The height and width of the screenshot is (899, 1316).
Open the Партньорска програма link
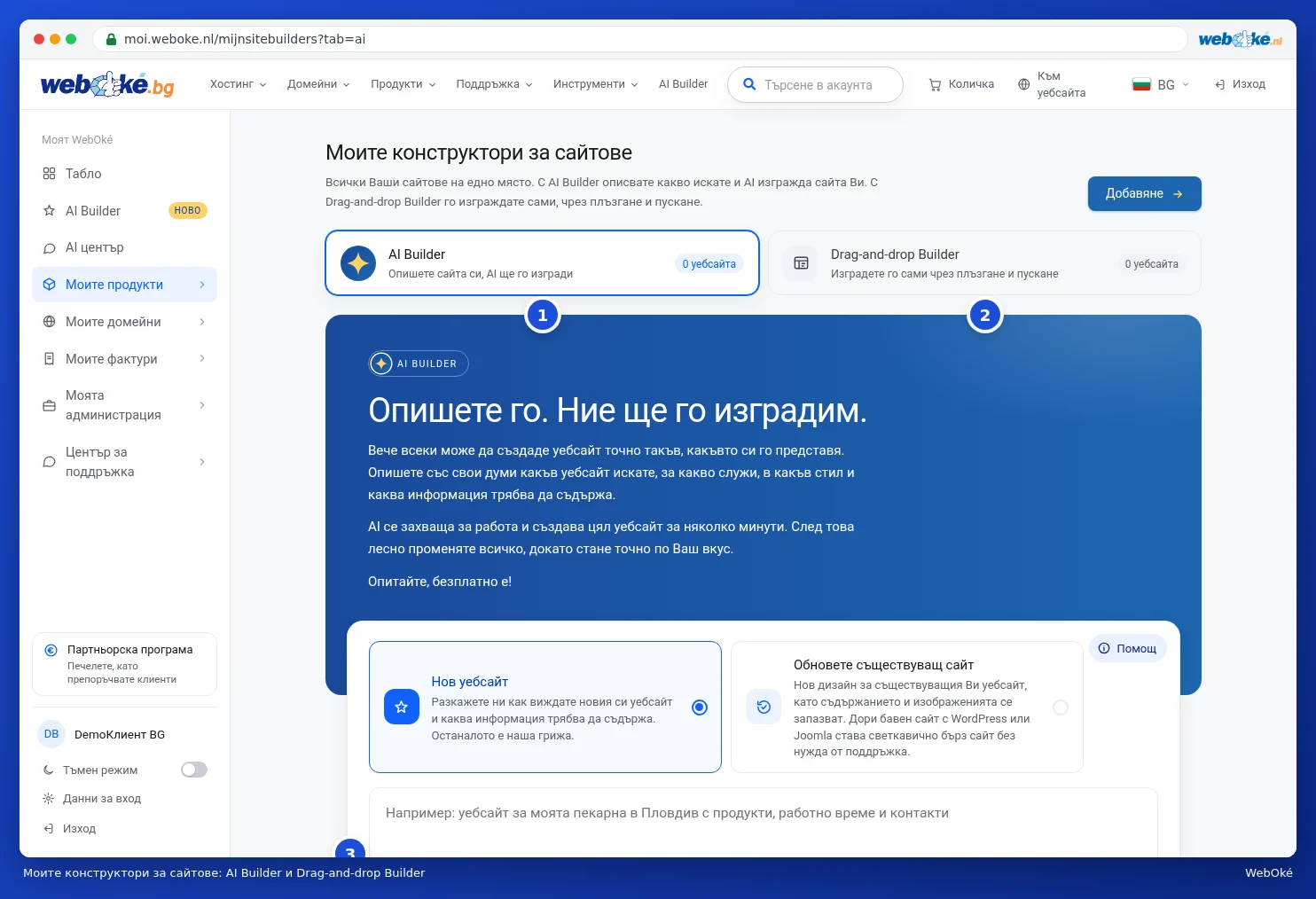coord(124,664)
